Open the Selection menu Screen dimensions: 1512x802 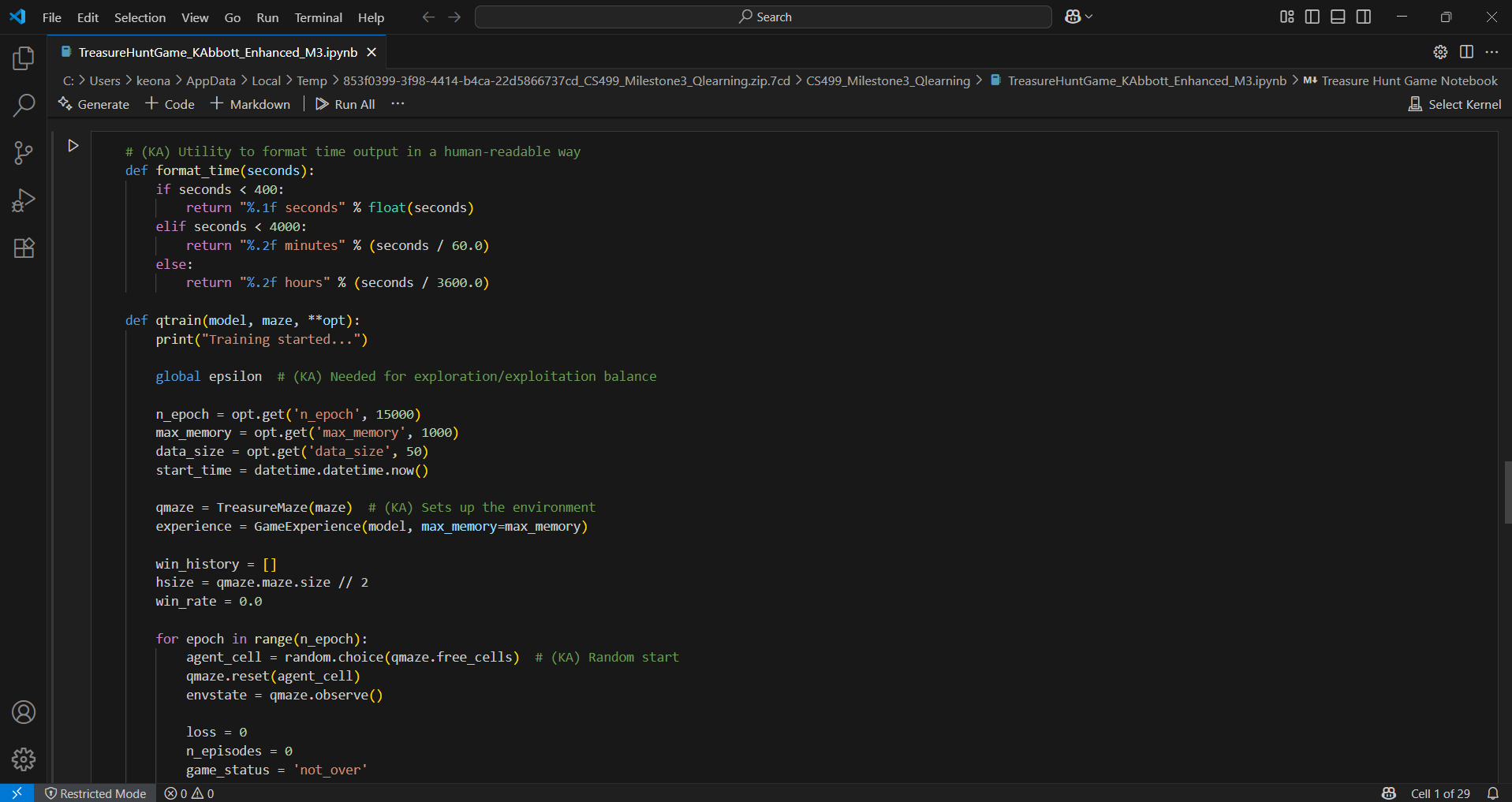(x=140, y=17)
